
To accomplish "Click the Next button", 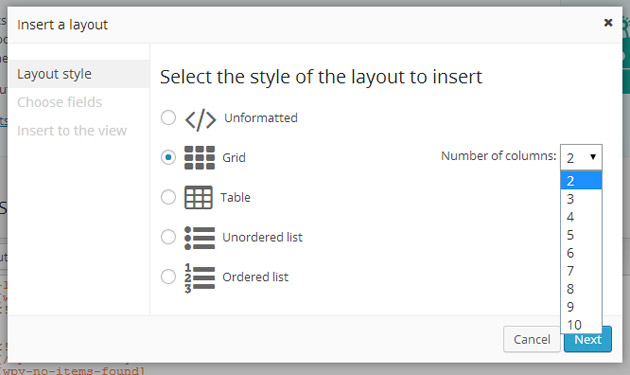I will point(587,339).
